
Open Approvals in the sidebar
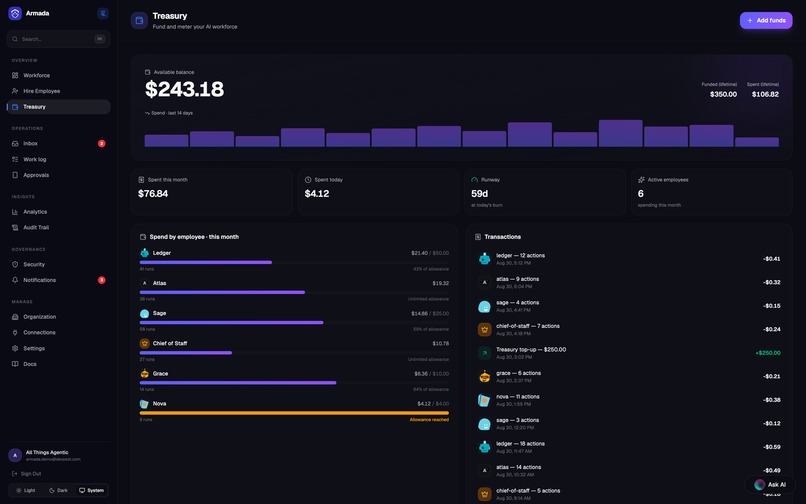coord(59,175)
